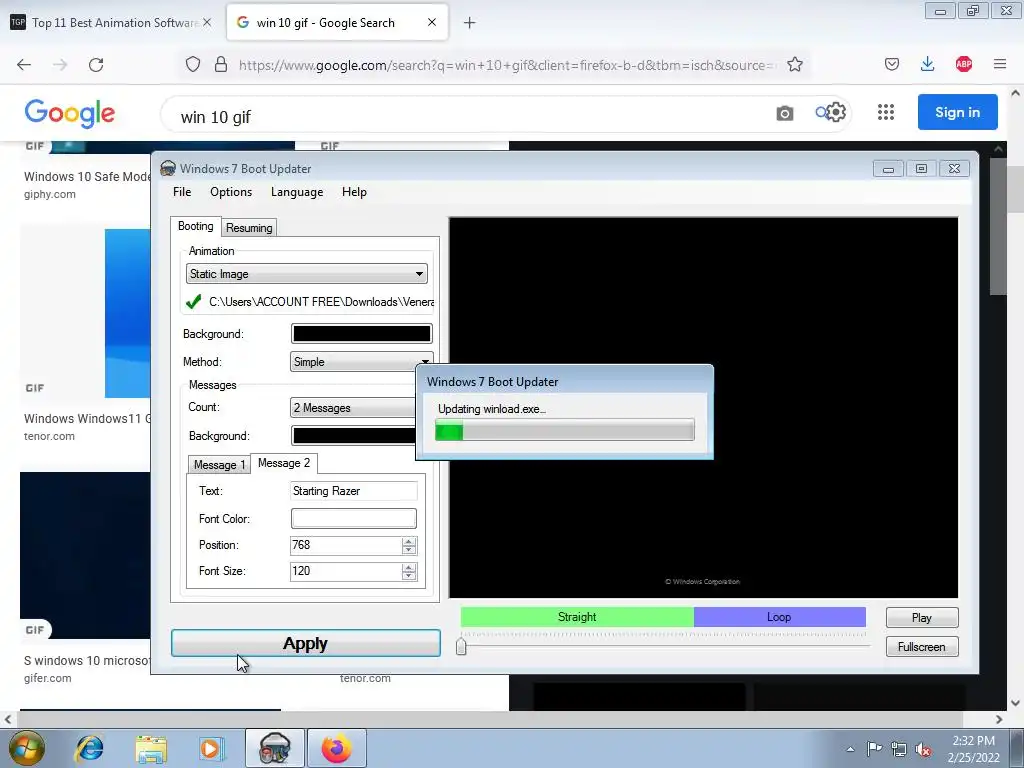Viewport: 1024px width, 768px height.
Task: Bookmark this page with the star
Action: tap(795, 65)
